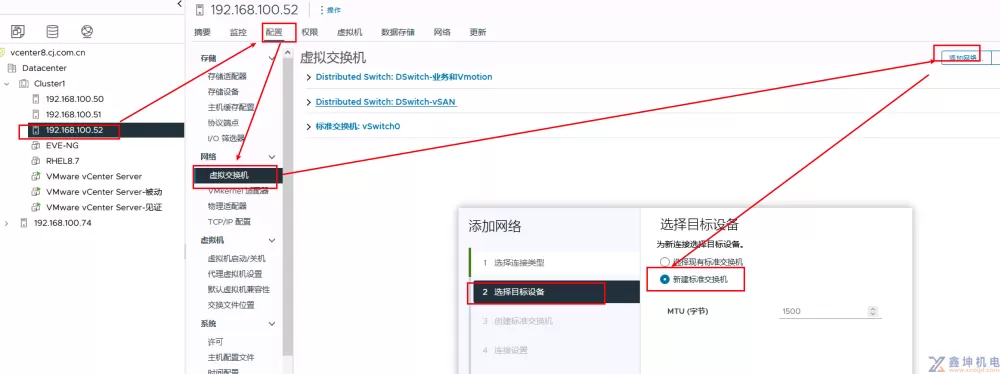This screenshot has height=374, width=1000.
Task: Open 物理适配器 settings item
Action: pos(226,206)
